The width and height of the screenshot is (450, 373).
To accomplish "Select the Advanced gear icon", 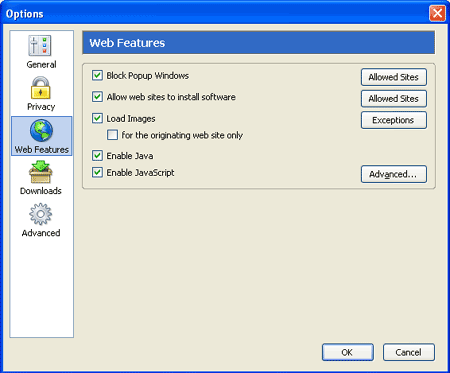I will click(x=40, y=214).
